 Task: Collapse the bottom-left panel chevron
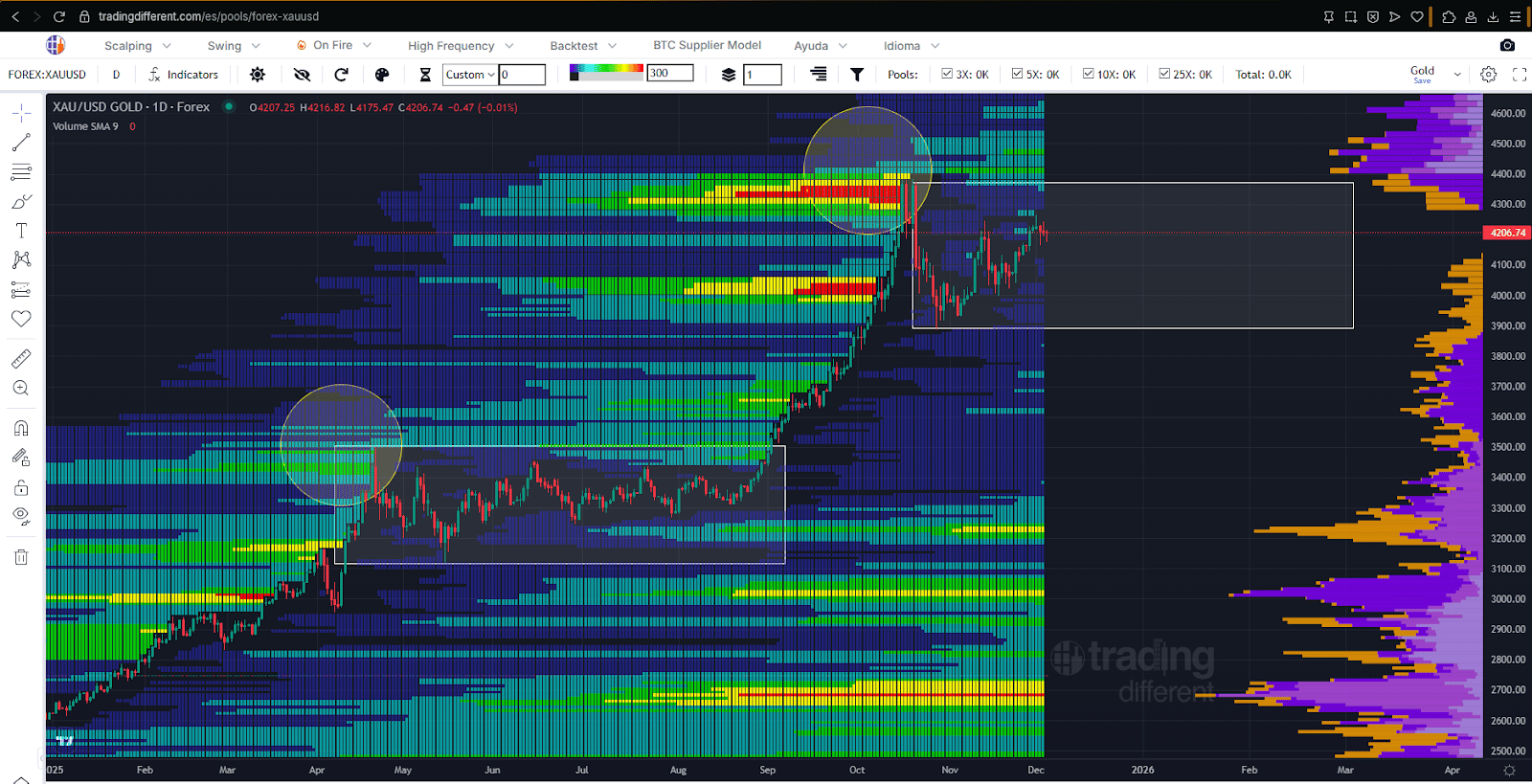(x=21, y=779)
